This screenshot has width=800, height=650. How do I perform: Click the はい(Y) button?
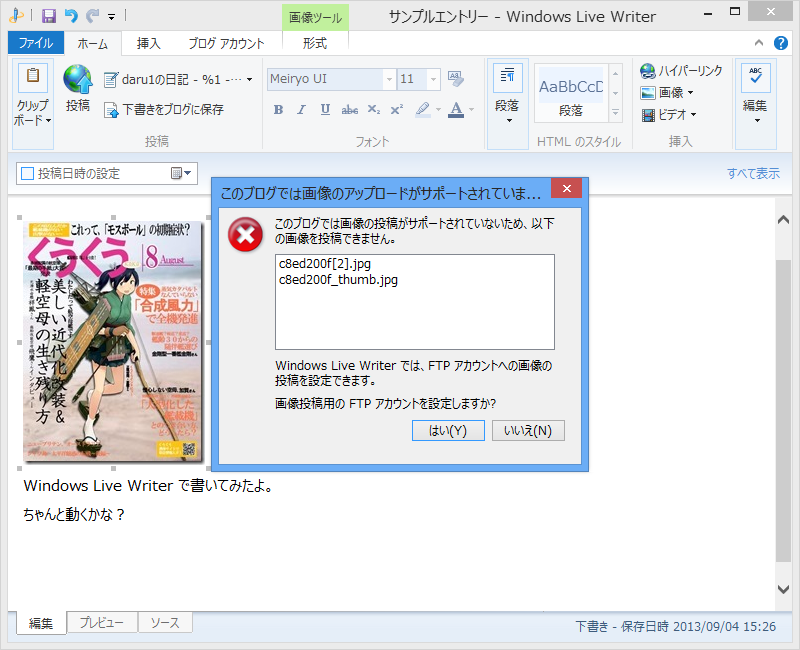[448, 431]
